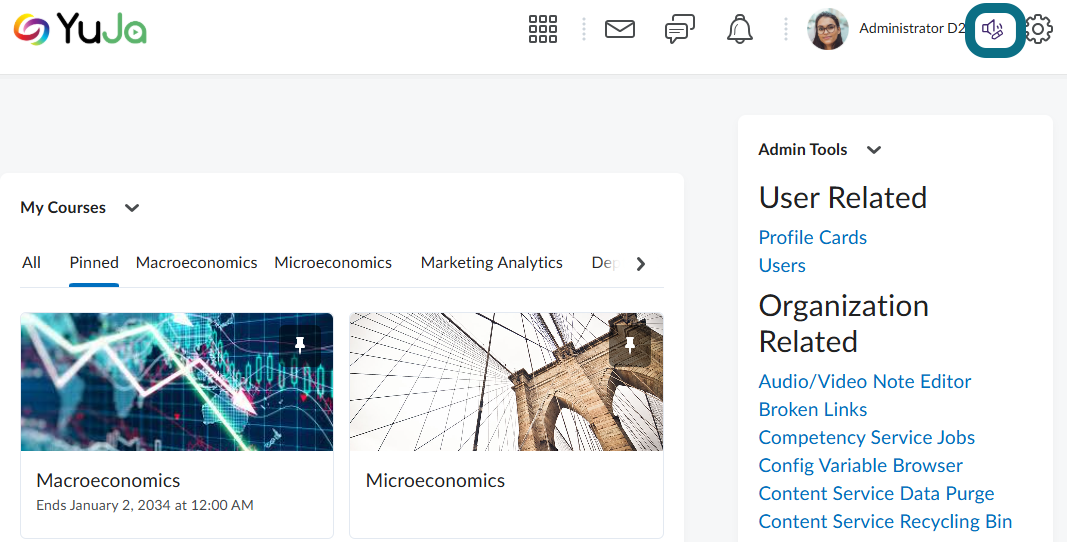This screenshot has width=1067, height=542.
Task: Click the User Related heading
Action: tap(842, 198)
